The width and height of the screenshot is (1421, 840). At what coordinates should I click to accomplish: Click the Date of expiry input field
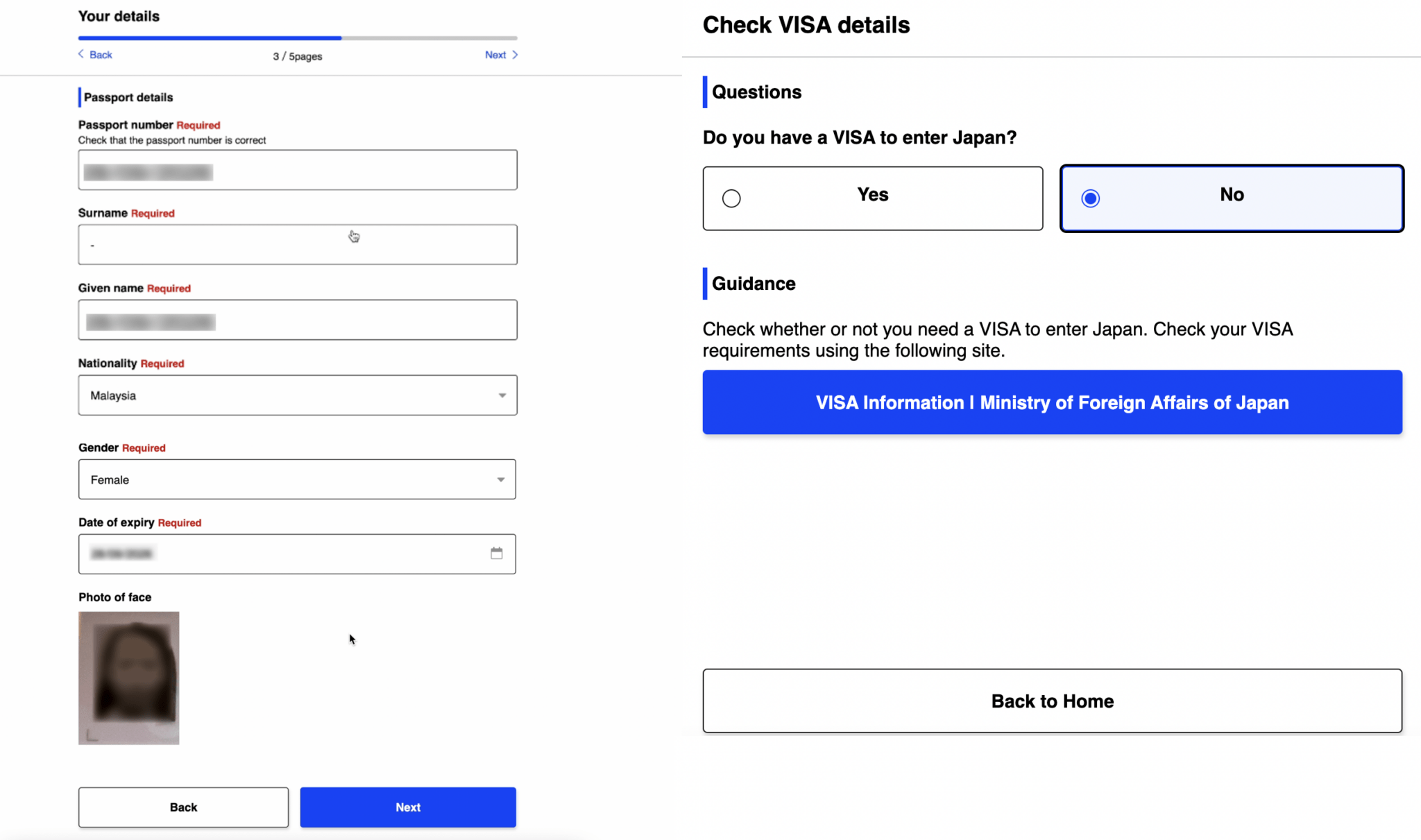(278, 554)
